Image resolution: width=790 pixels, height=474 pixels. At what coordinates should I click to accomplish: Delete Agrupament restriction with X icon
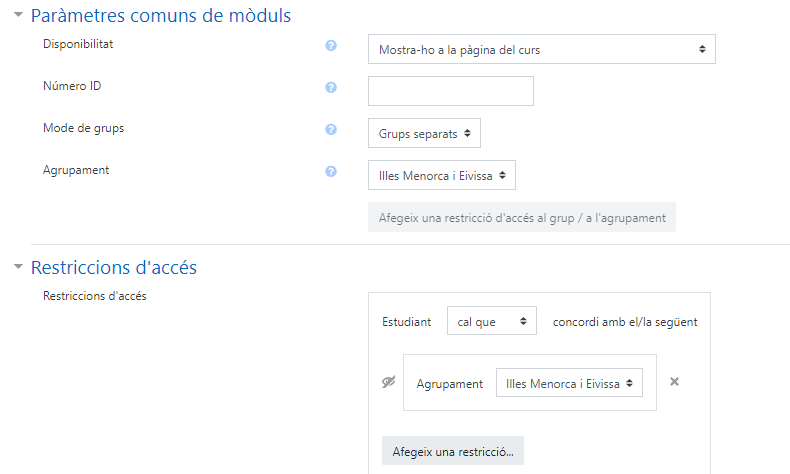[x=674, y=382]
